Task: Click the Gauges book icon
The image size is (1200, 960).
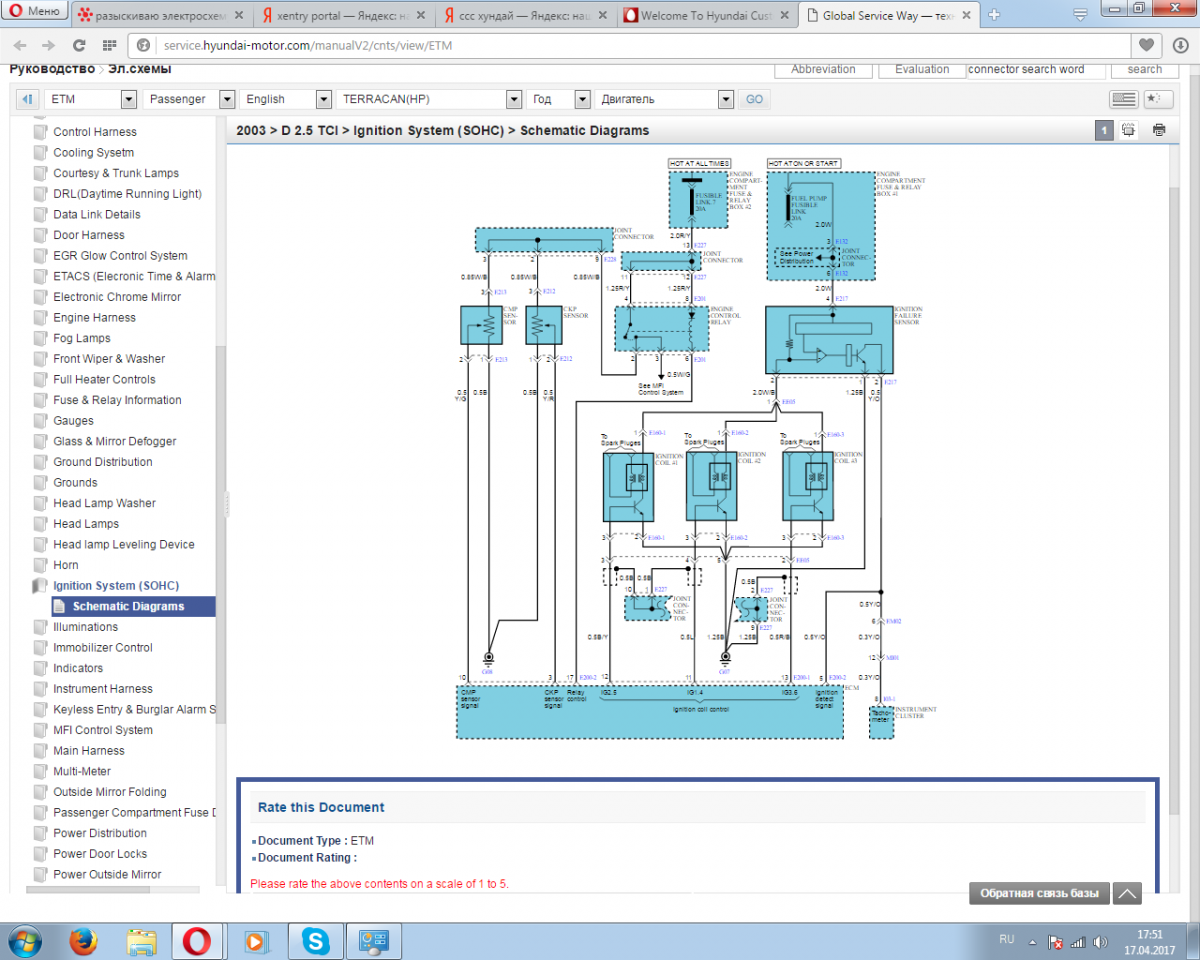Action: click(x=40, y=421)
